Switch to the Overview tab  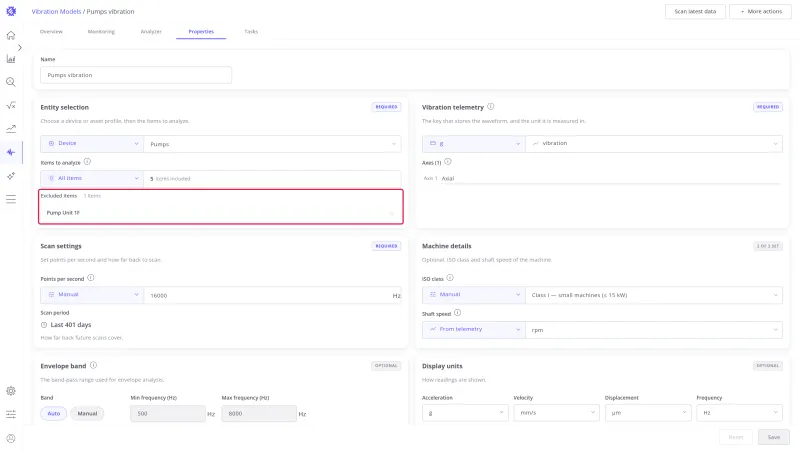[51, 32]
